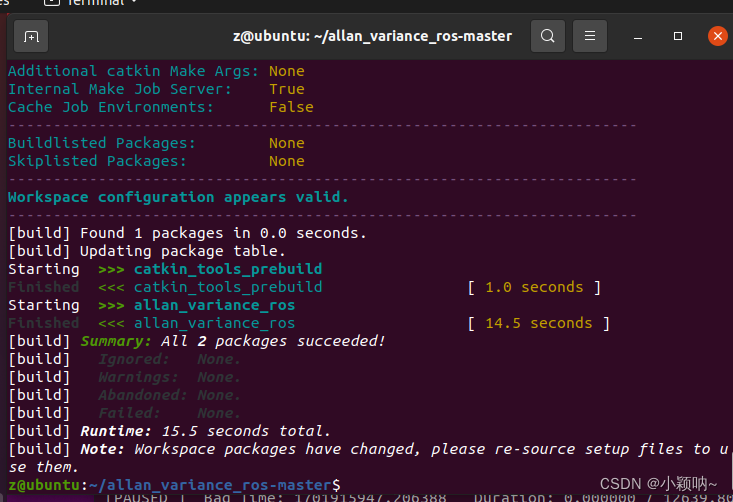Open the Terminal app menu in top bar

click(91, 3)
